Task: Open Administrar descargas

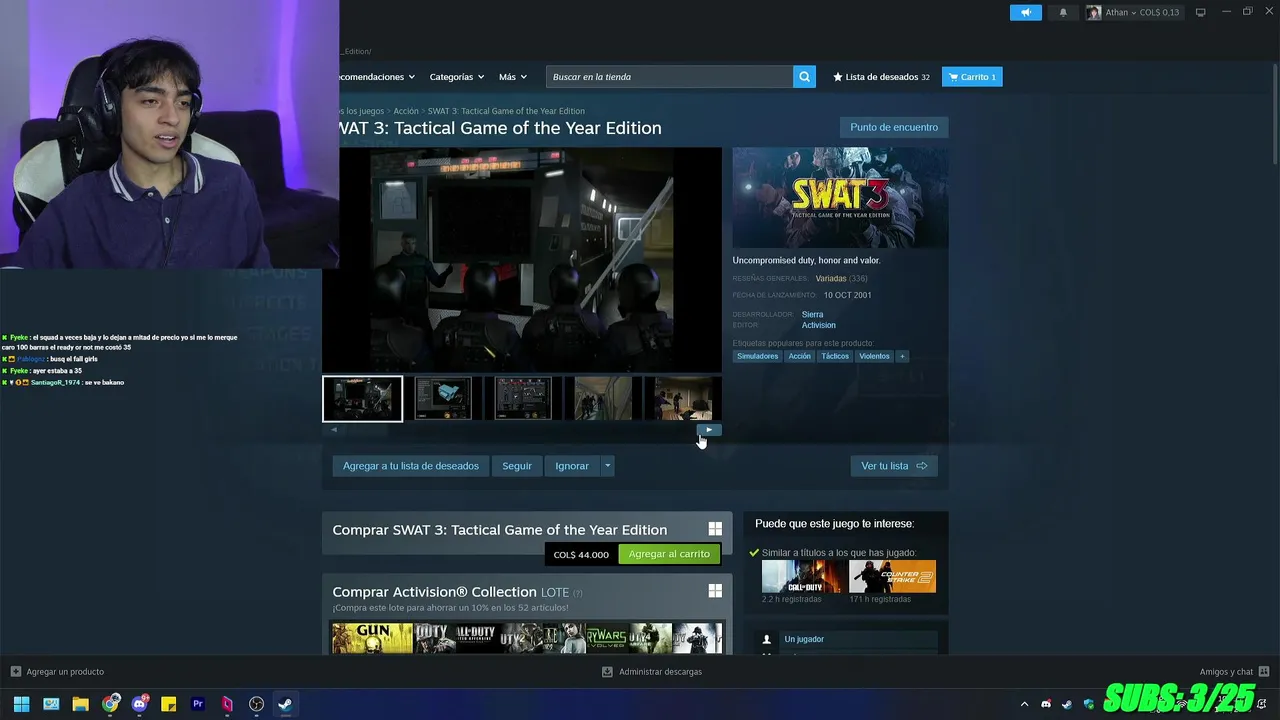Action: 652,672
